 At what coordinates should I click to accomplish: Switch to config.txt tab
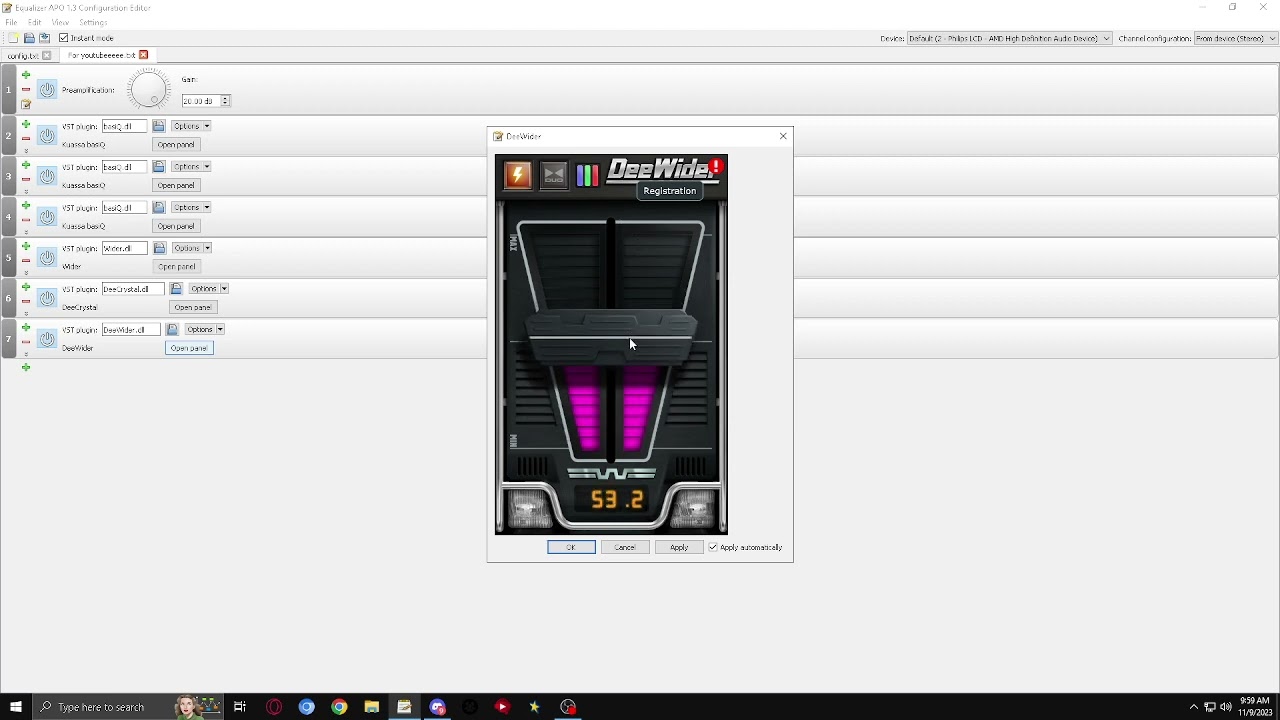[x=22, y=56]
